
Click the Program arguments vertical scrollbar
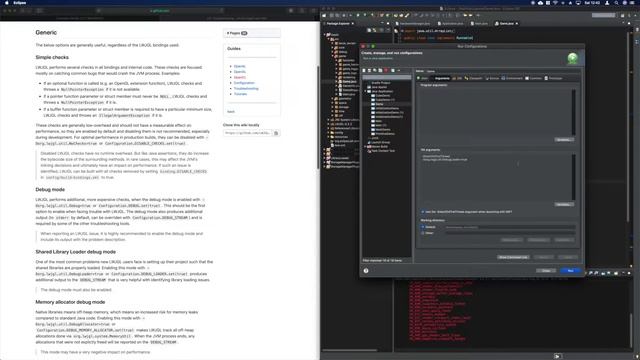[573, 112]
